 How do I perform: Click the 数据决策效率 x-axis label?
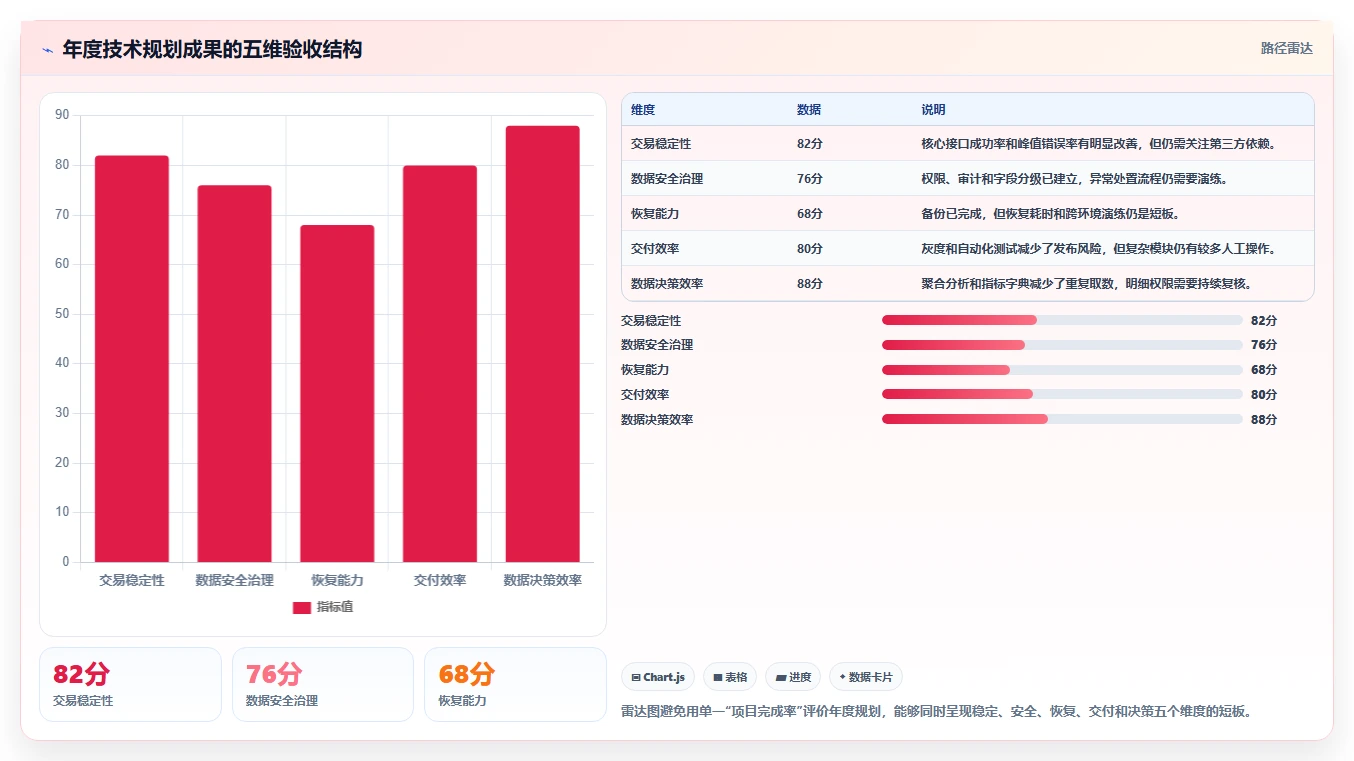[x=543, y=580]
